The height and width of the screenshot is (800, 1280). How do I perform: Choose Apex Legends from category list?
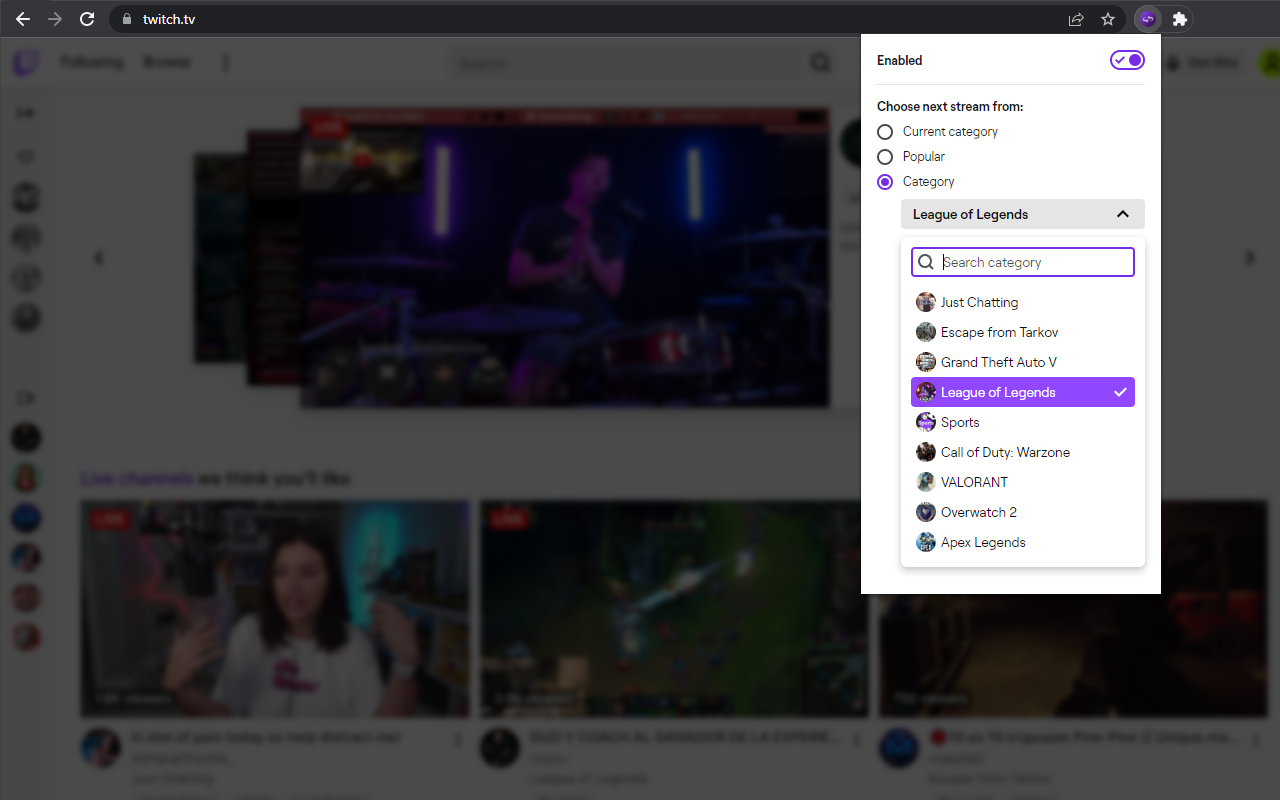[1023, 542]
